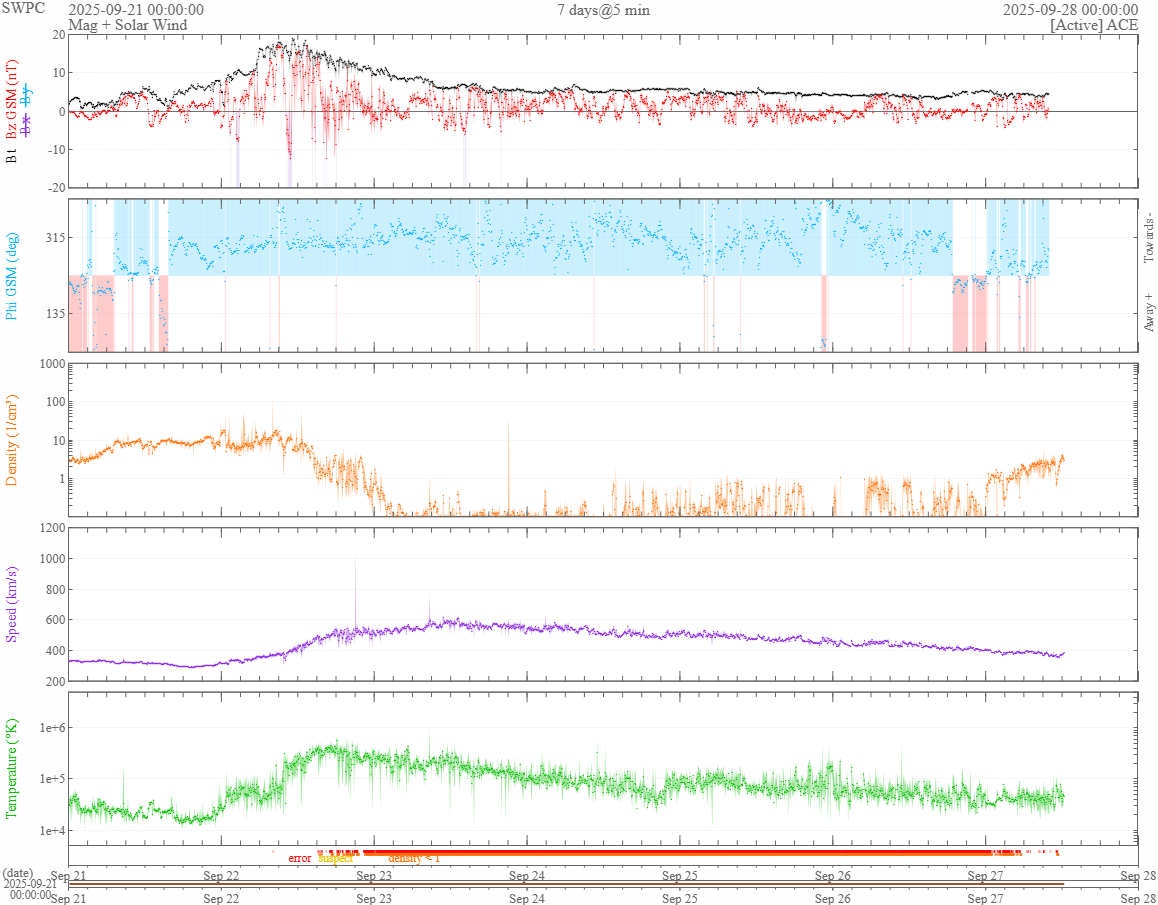Click the brown time range bar
1158x905 pixels.
[566, 884]
